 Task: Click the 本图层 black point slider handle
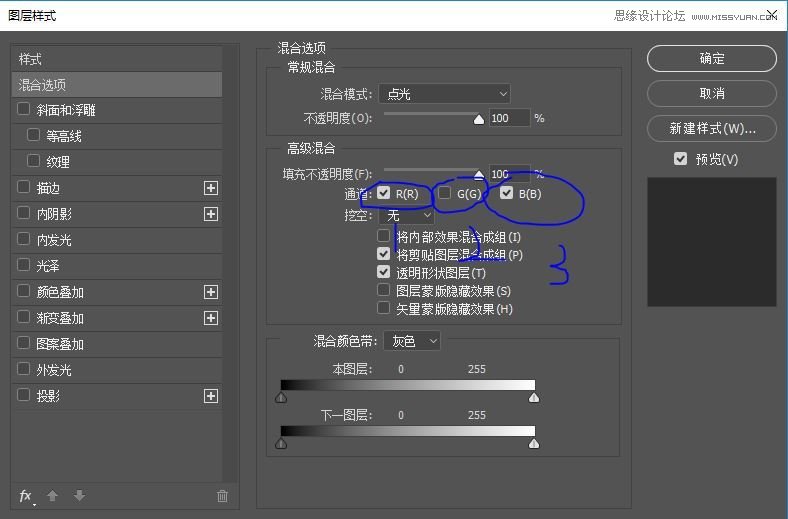[281, 398]
